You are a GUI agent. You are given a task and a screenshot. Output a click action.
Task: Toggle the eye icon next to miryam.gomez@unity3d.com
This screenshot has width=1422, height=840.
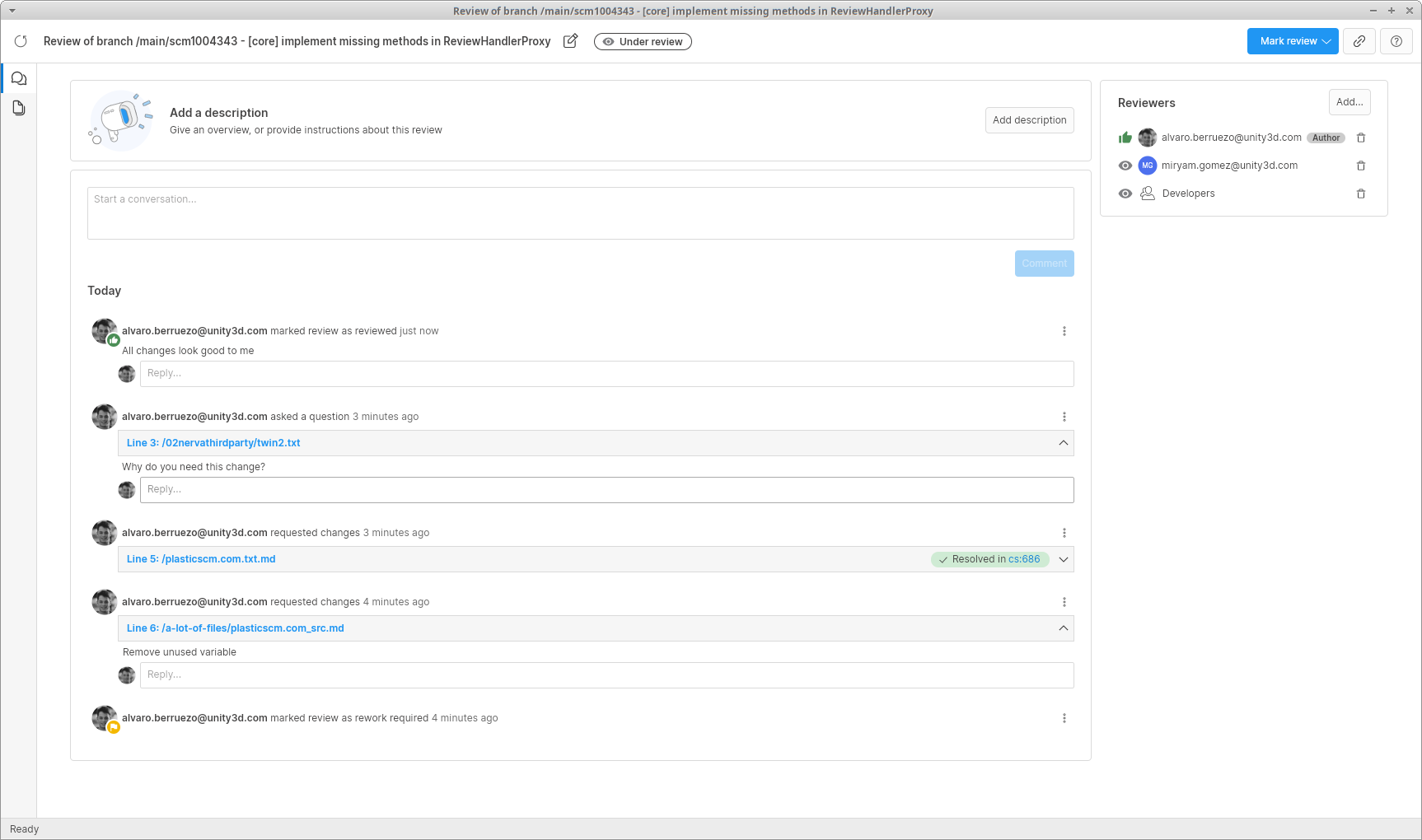(1125, 166)
